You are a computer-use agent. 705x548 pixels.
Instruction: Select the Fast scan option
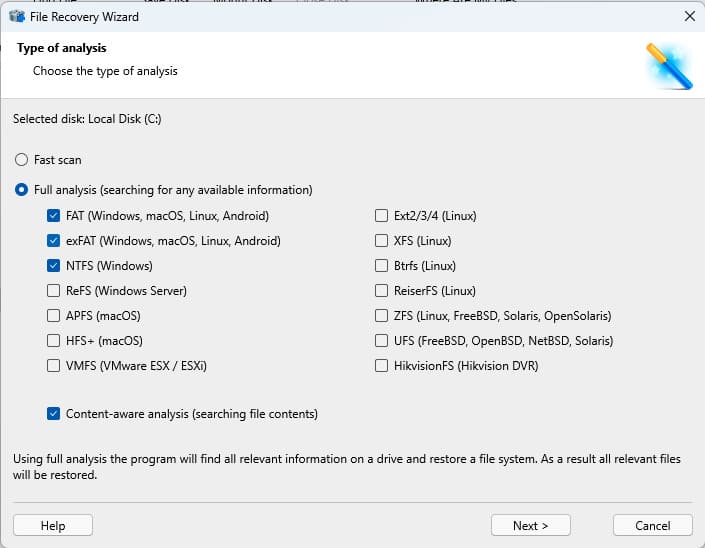tap(21, 160)
